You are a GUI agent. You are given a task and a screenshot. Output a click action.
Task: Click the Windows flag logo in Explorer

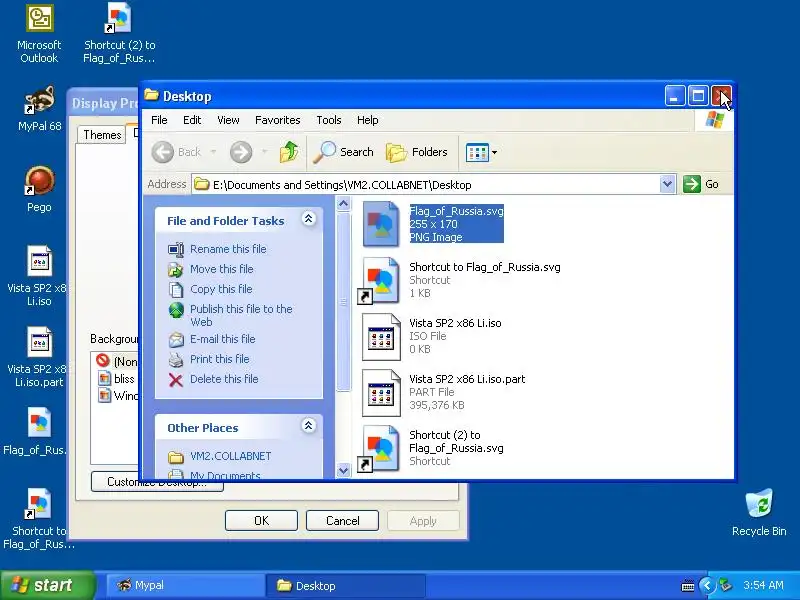click(x=714, y=120)
